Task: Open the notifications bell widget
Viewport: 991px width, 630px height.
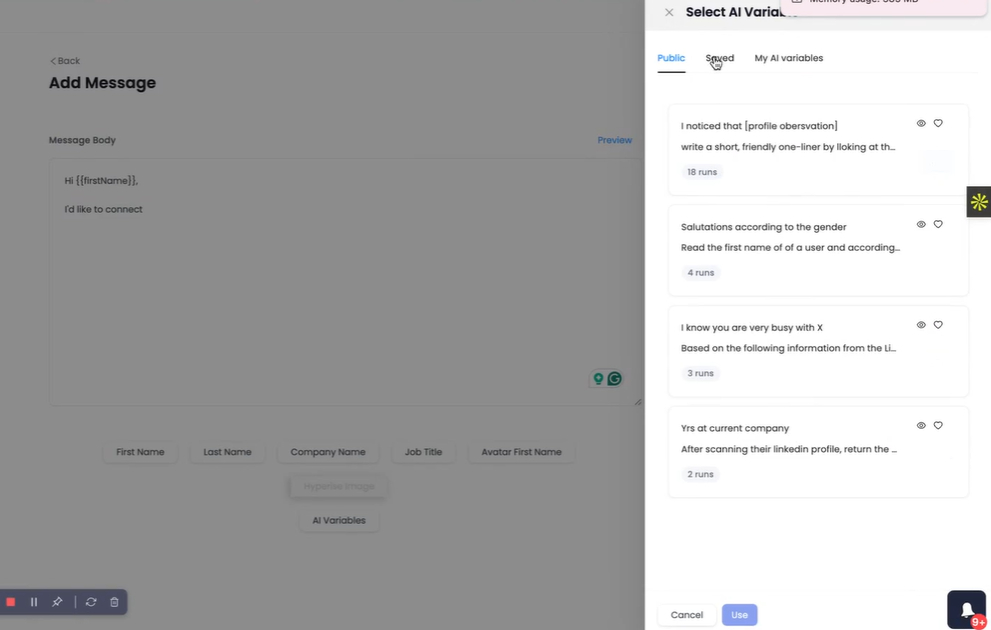Action: pos(966,609)
